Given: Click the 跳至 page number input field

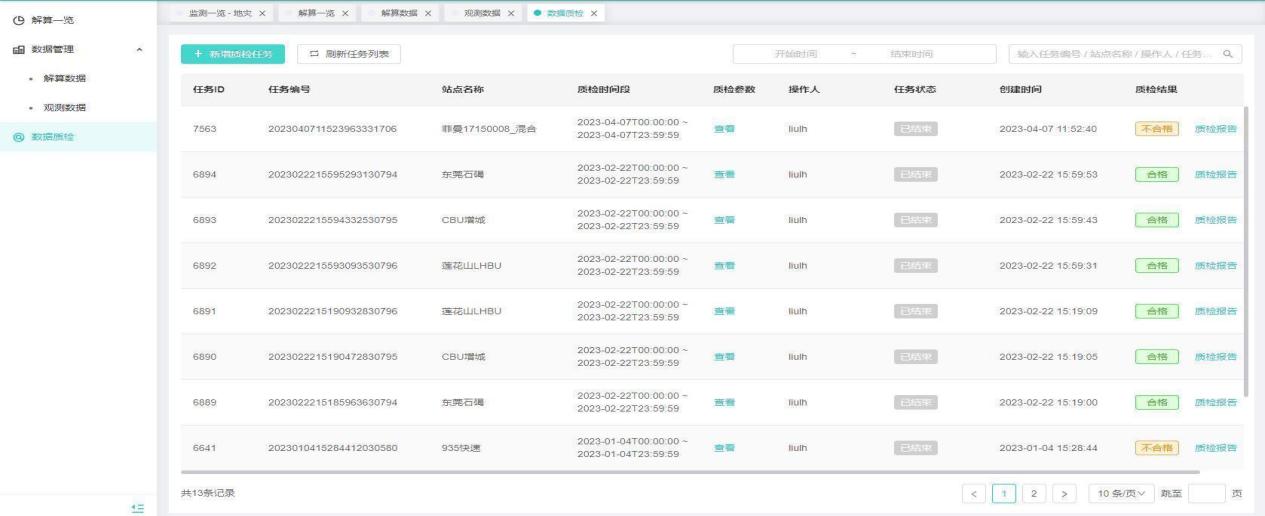Looking at the screenshot, I should [x=1207, y=494].
